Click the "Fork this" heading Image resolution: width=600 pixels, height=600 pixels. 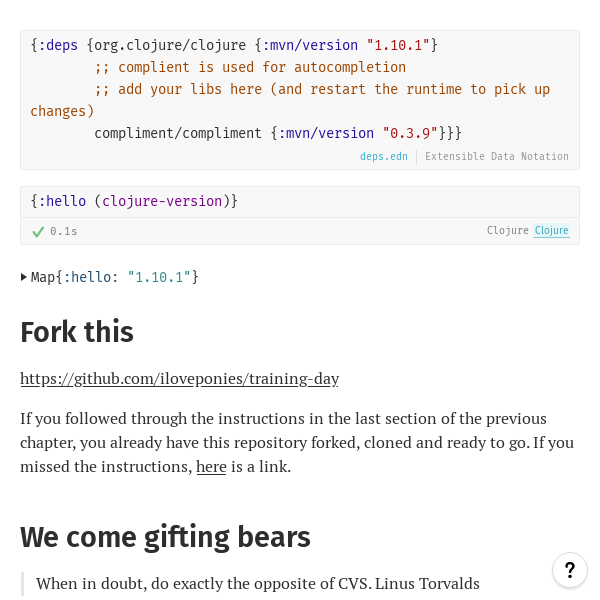(77, 332)
